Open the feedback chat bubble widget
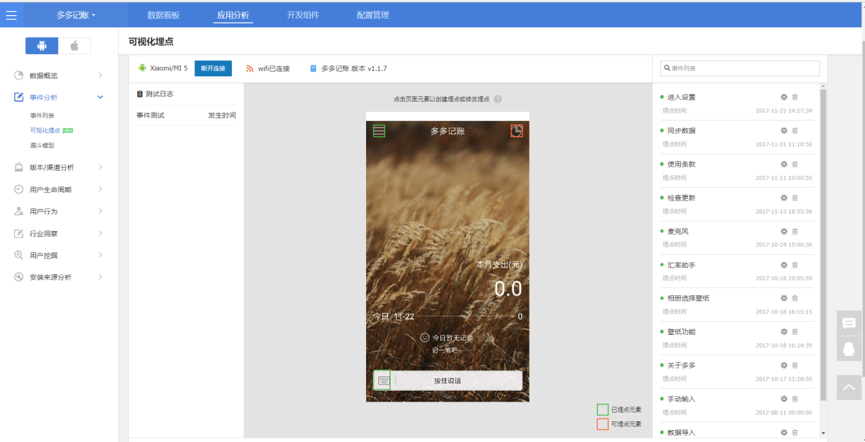Screen dimensions: 865x442 [849, 323]
